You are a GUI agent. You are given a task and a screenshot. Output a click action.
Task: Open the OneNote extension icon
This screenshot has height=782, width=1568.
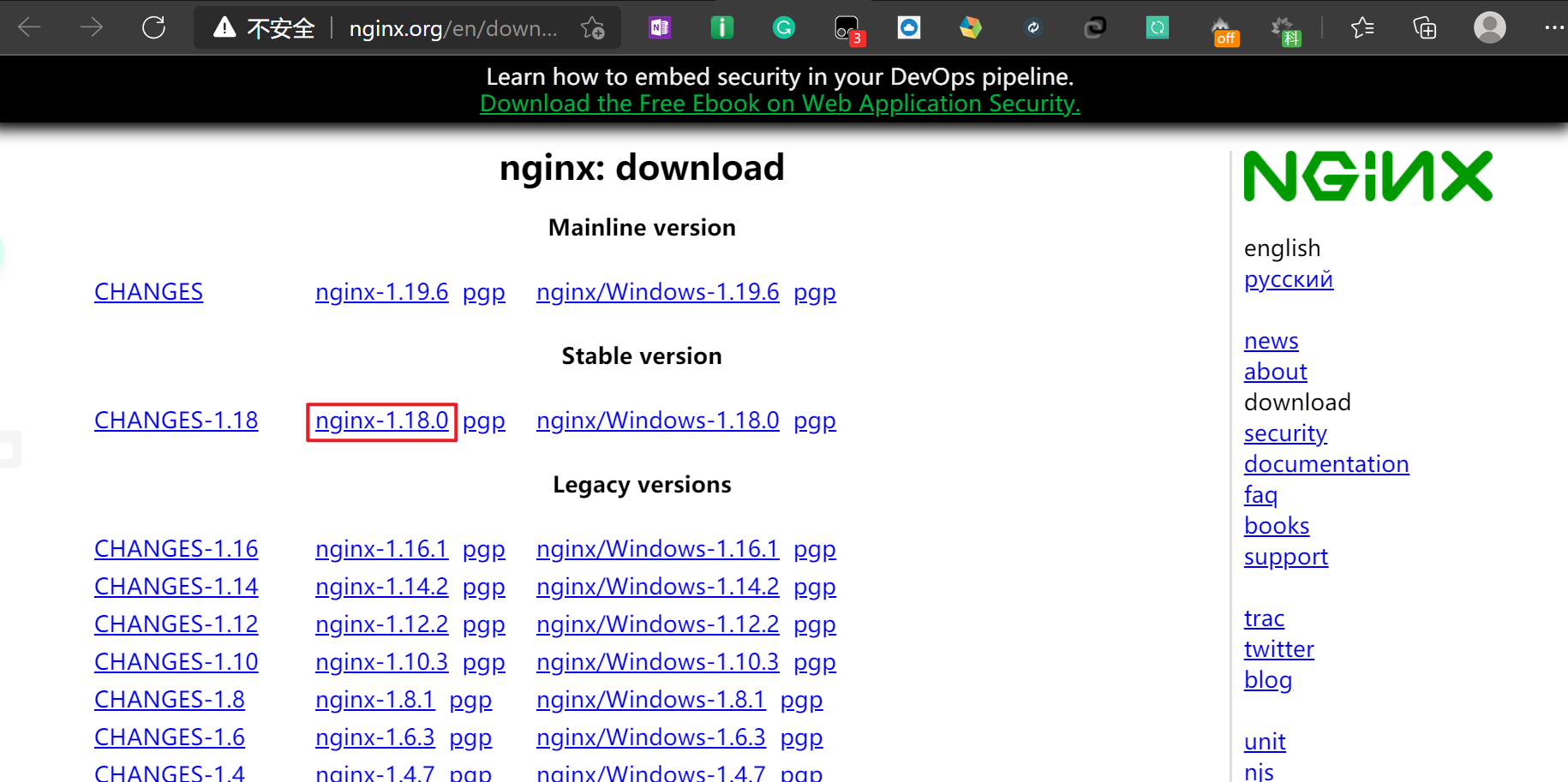click(660, 27)
